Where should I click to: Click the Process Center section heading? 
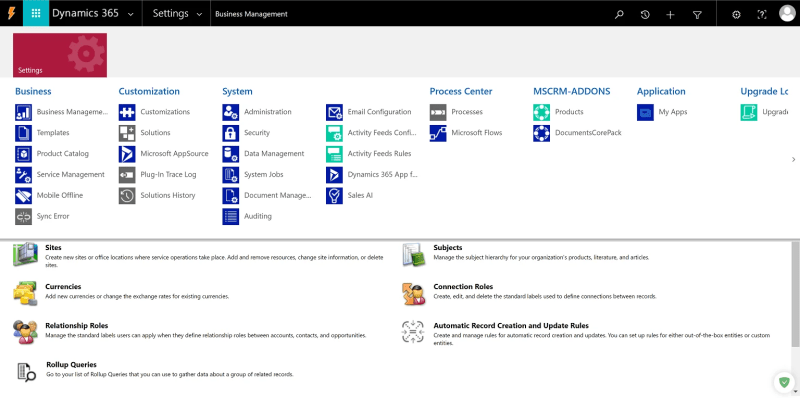461,91
